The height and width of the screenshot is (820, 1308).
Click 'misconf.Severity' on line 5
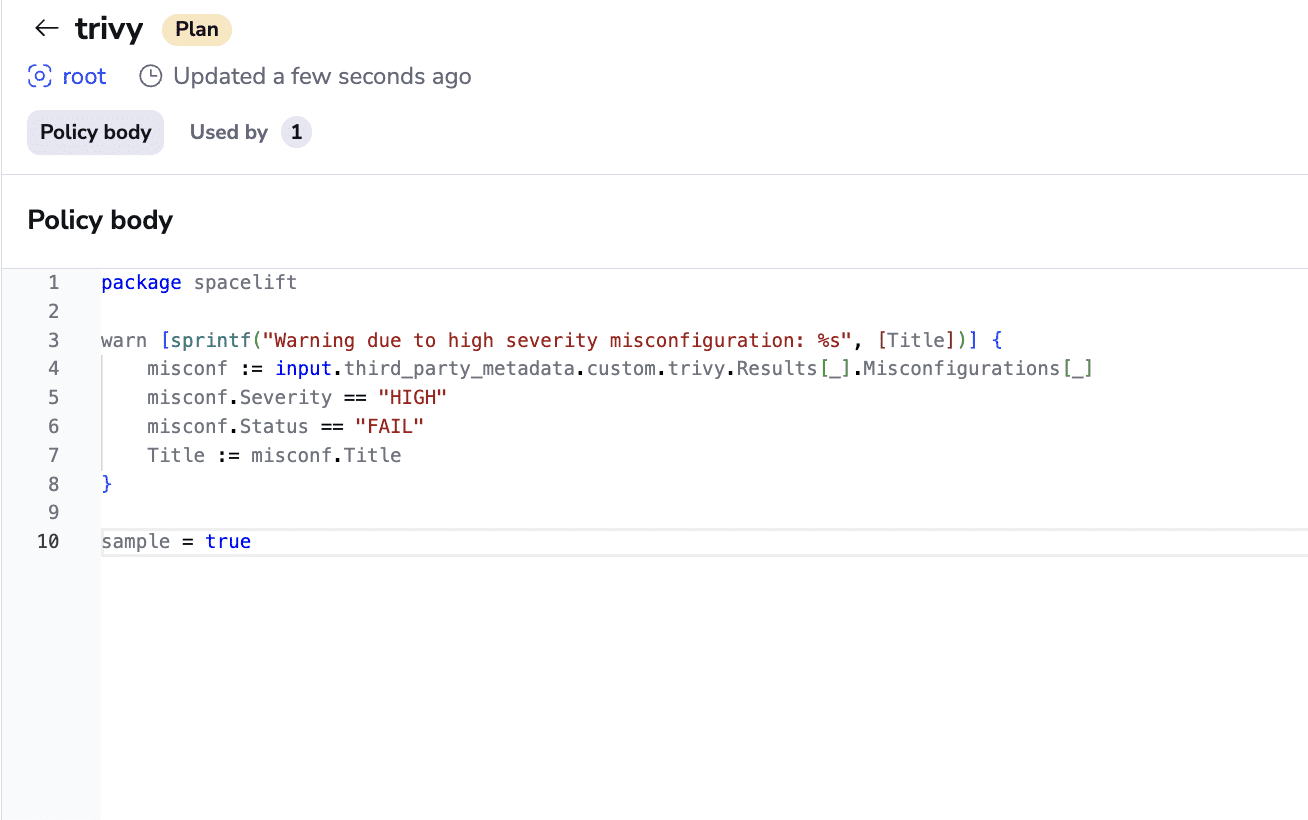(x=239, y=398)
